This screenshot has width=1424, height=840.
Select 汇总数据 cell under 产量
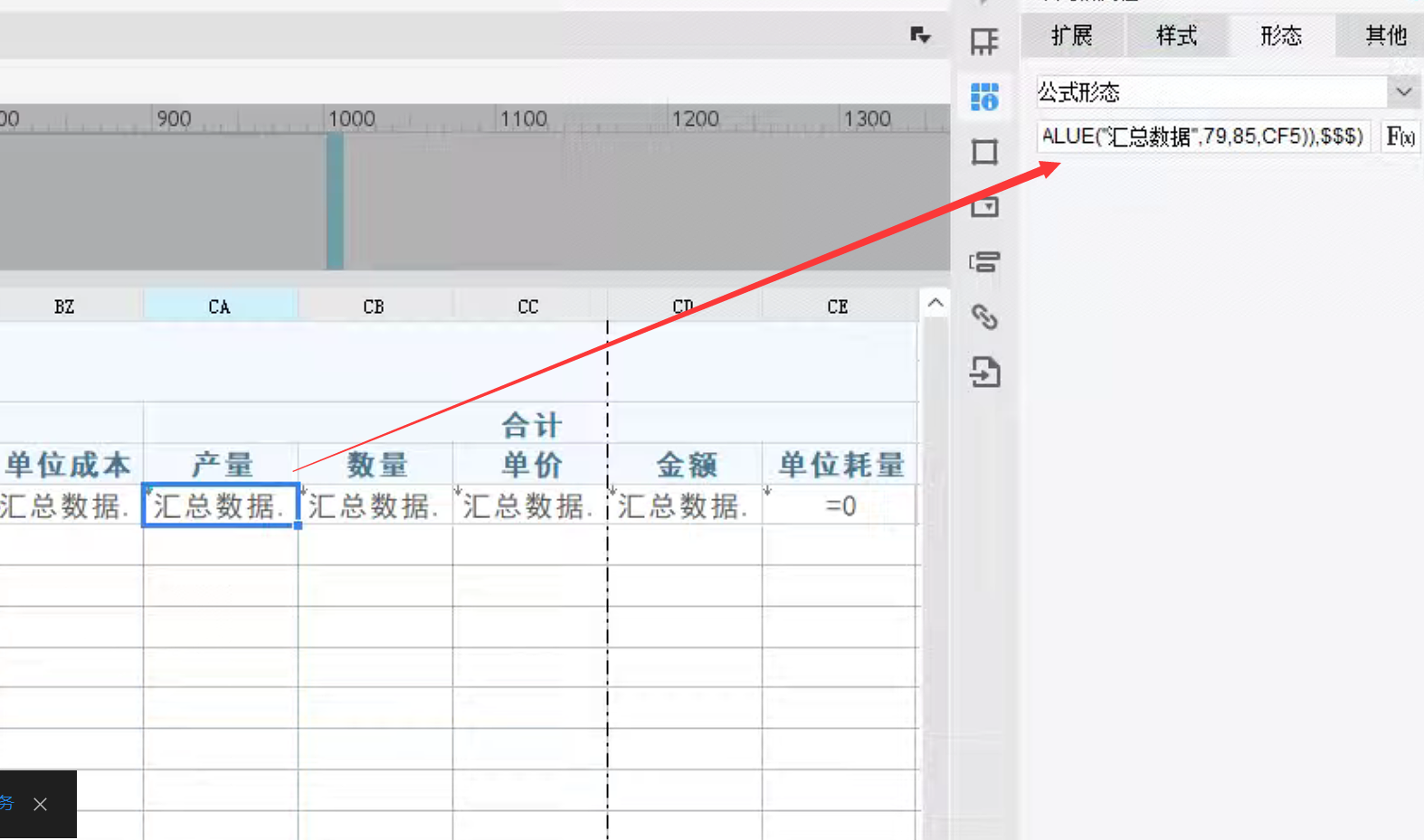point(221,505)
